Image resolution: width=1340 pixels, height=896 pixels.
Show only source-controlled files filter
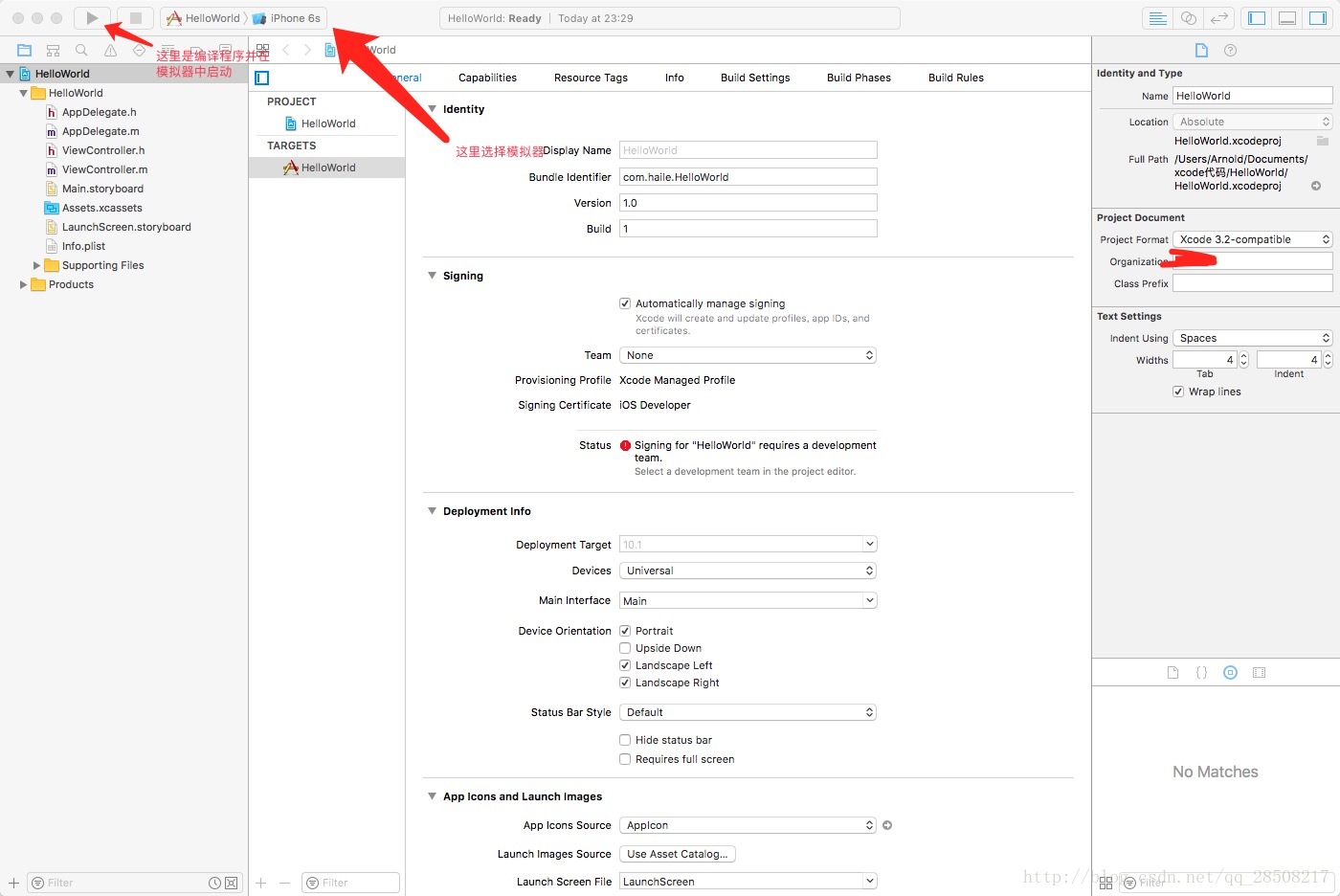(x=231, y=883)
